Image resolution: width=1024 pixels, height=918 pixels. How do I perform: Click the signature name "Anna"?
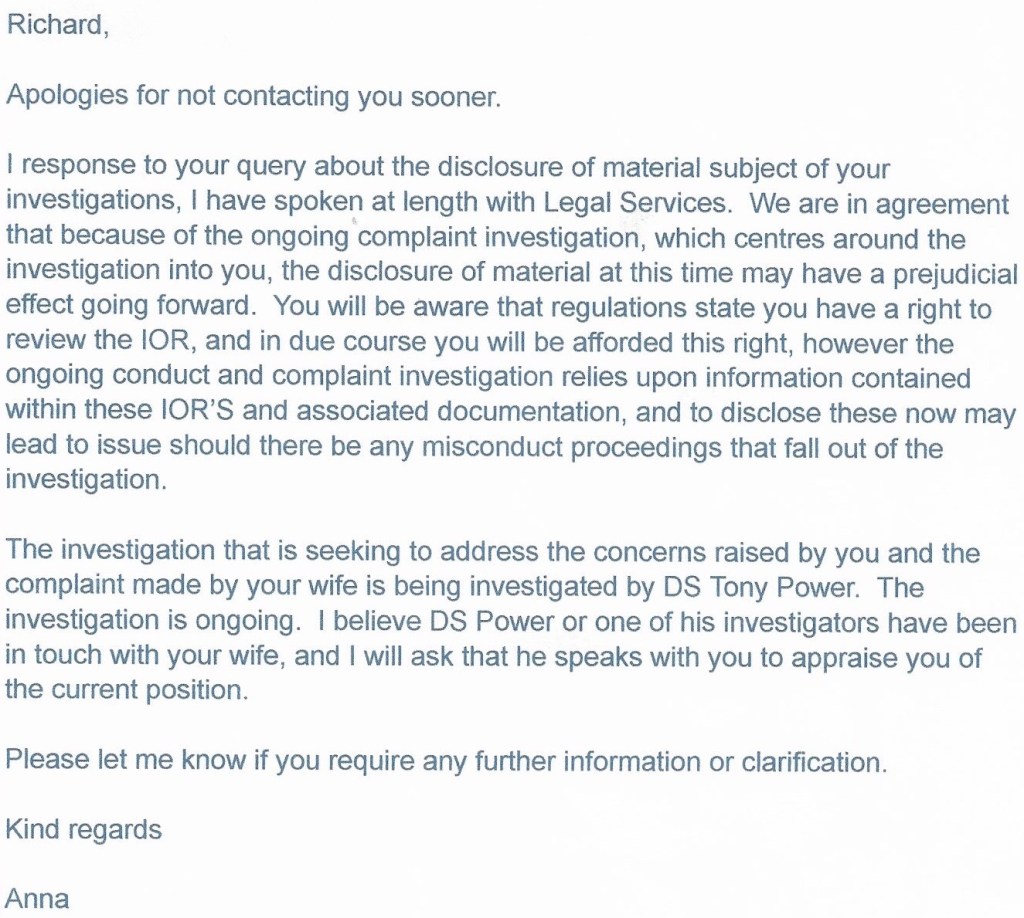38,898
